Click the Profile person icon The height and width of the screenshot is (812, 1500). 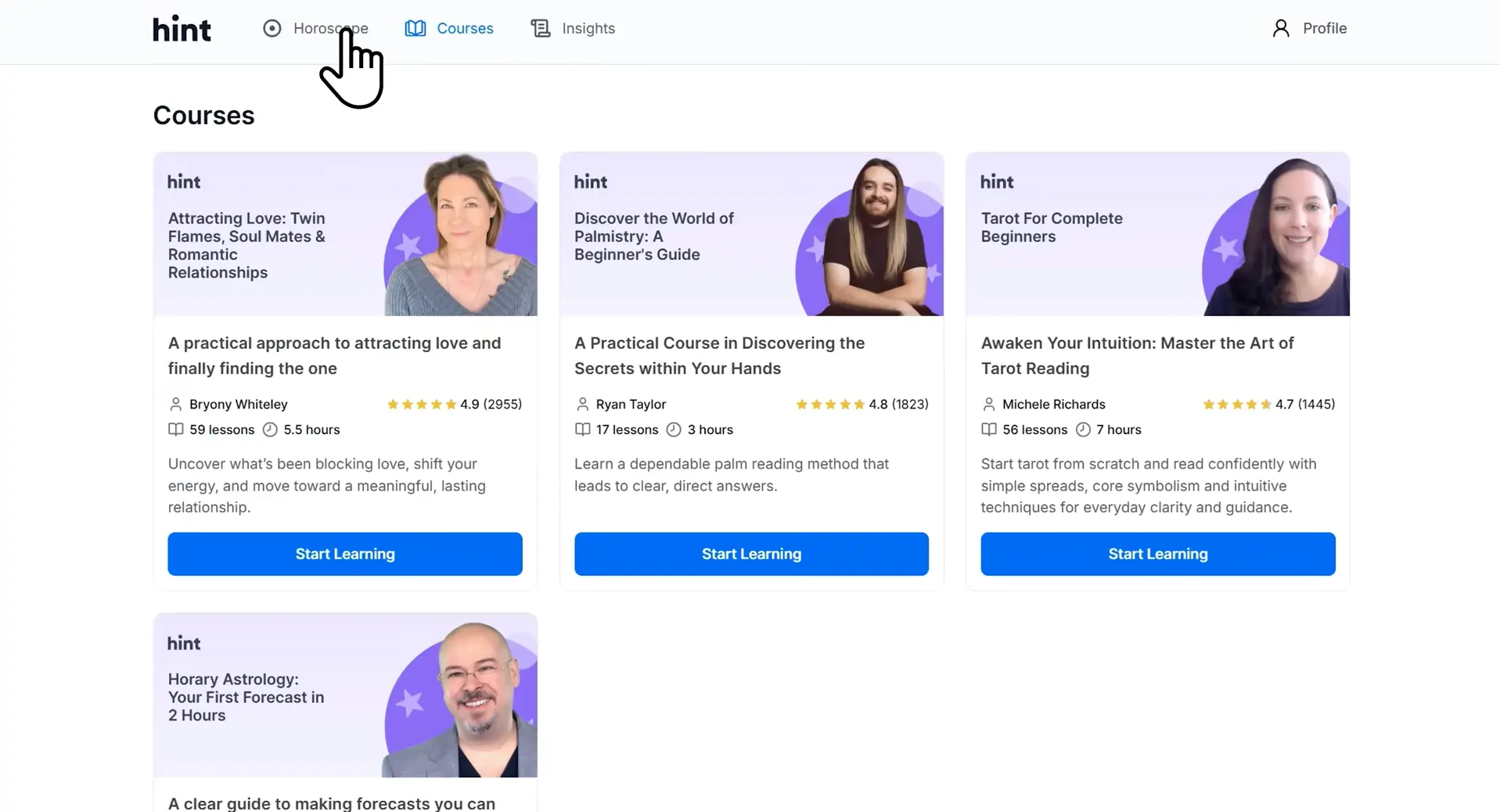pos(1281,28)
